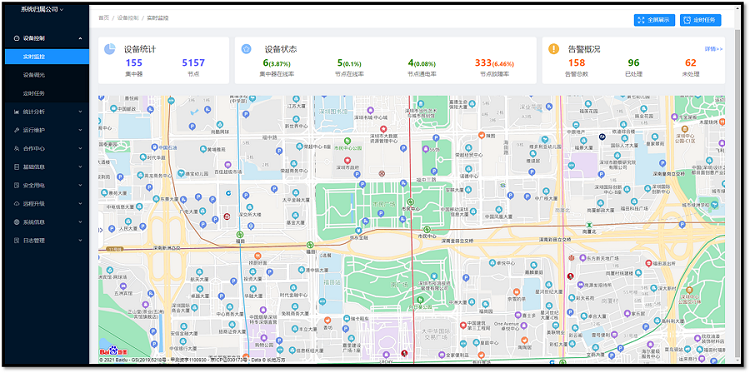This screenshot has width=750, height=373.
Task: Click the 设备状态 card title
Action: pos(281,49)
